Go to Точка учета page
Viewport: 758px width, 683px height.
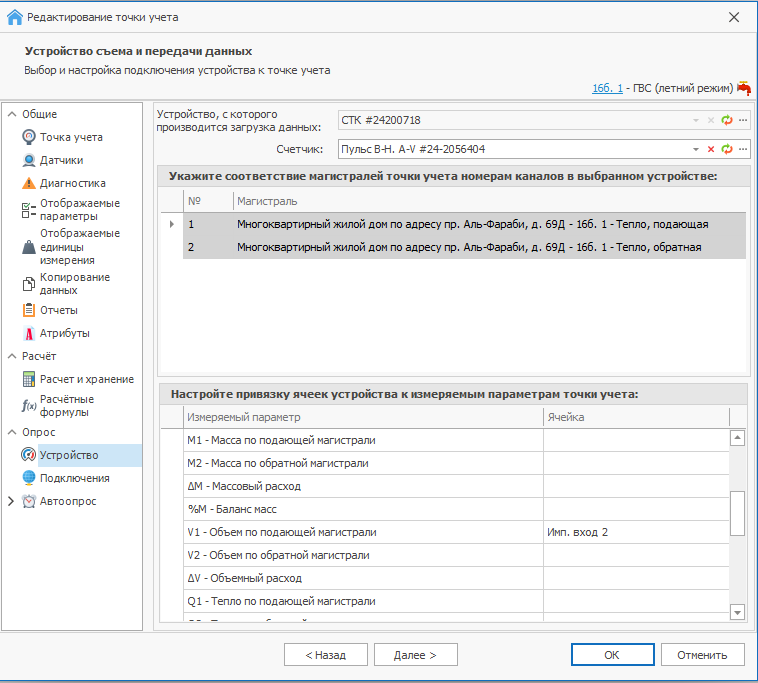click(70, 137)
